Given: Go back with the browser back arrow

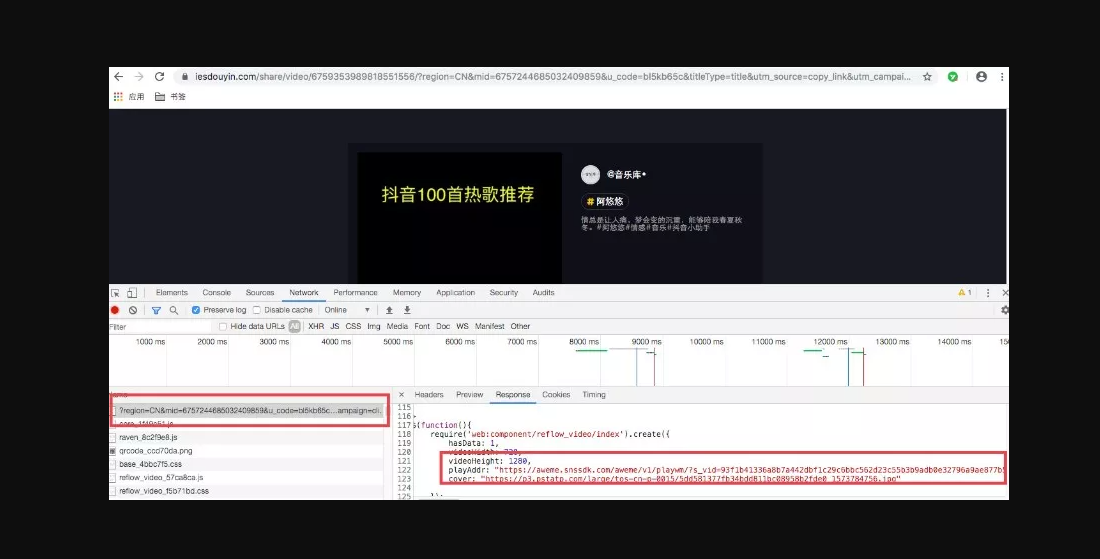Looking at the screenshot, I should coord(119,76).
